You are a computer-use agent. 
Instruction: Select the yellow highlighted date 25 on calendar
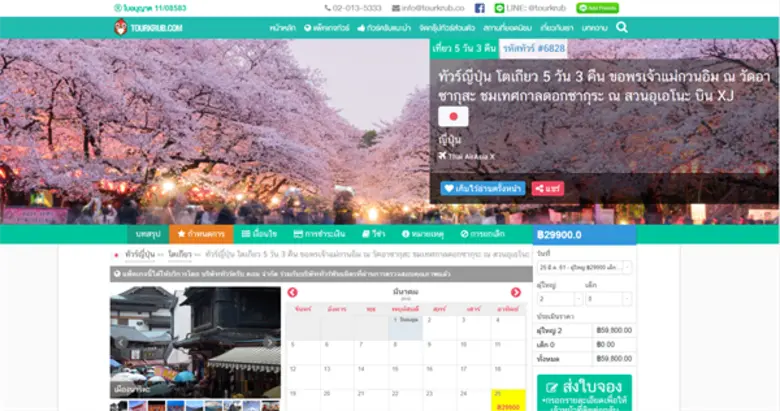pyautogui.click(x=508, y=399)
